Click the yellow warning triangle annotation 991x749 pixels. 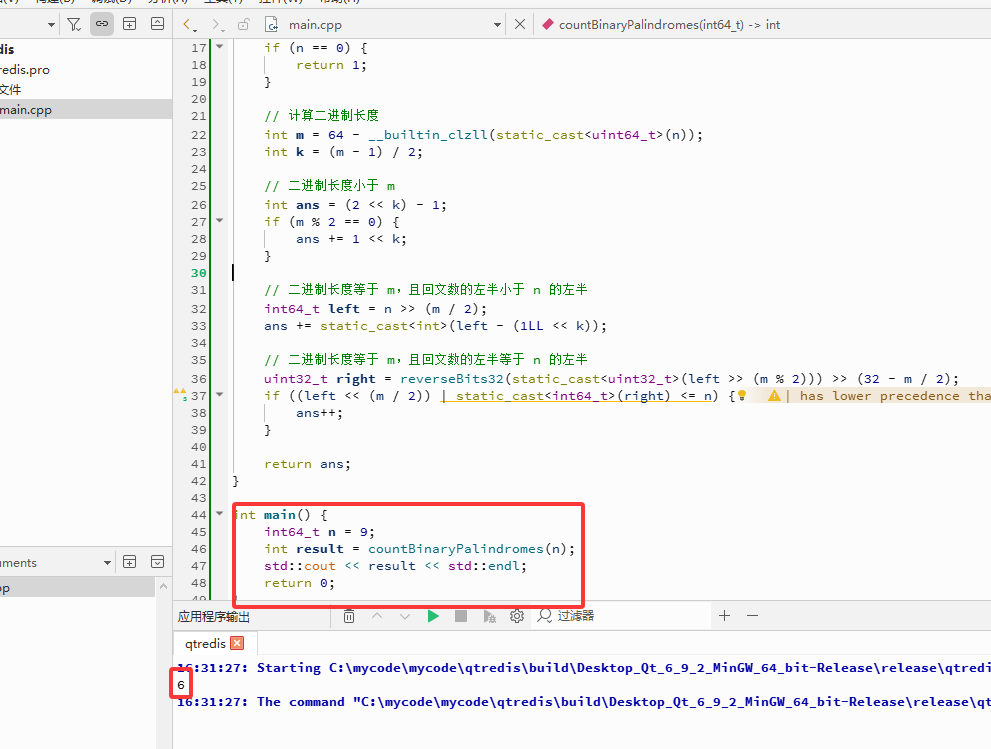click(774, 396)
